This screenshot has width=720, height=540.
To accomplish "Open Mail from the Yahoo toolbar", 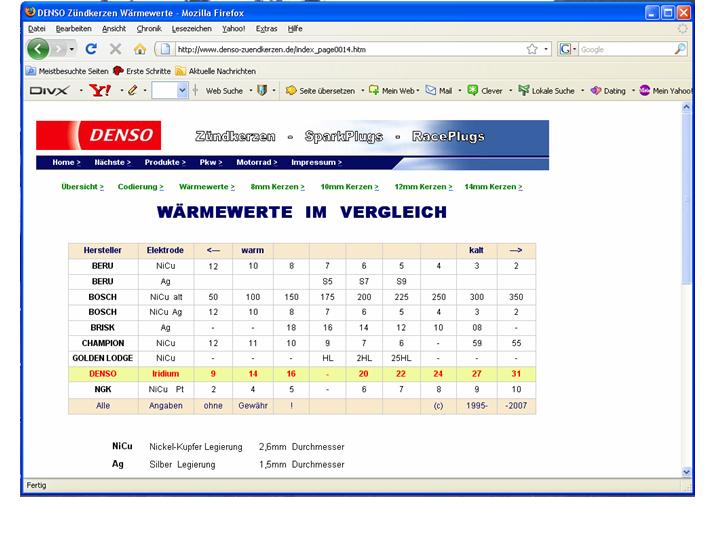I will [439, 91].
